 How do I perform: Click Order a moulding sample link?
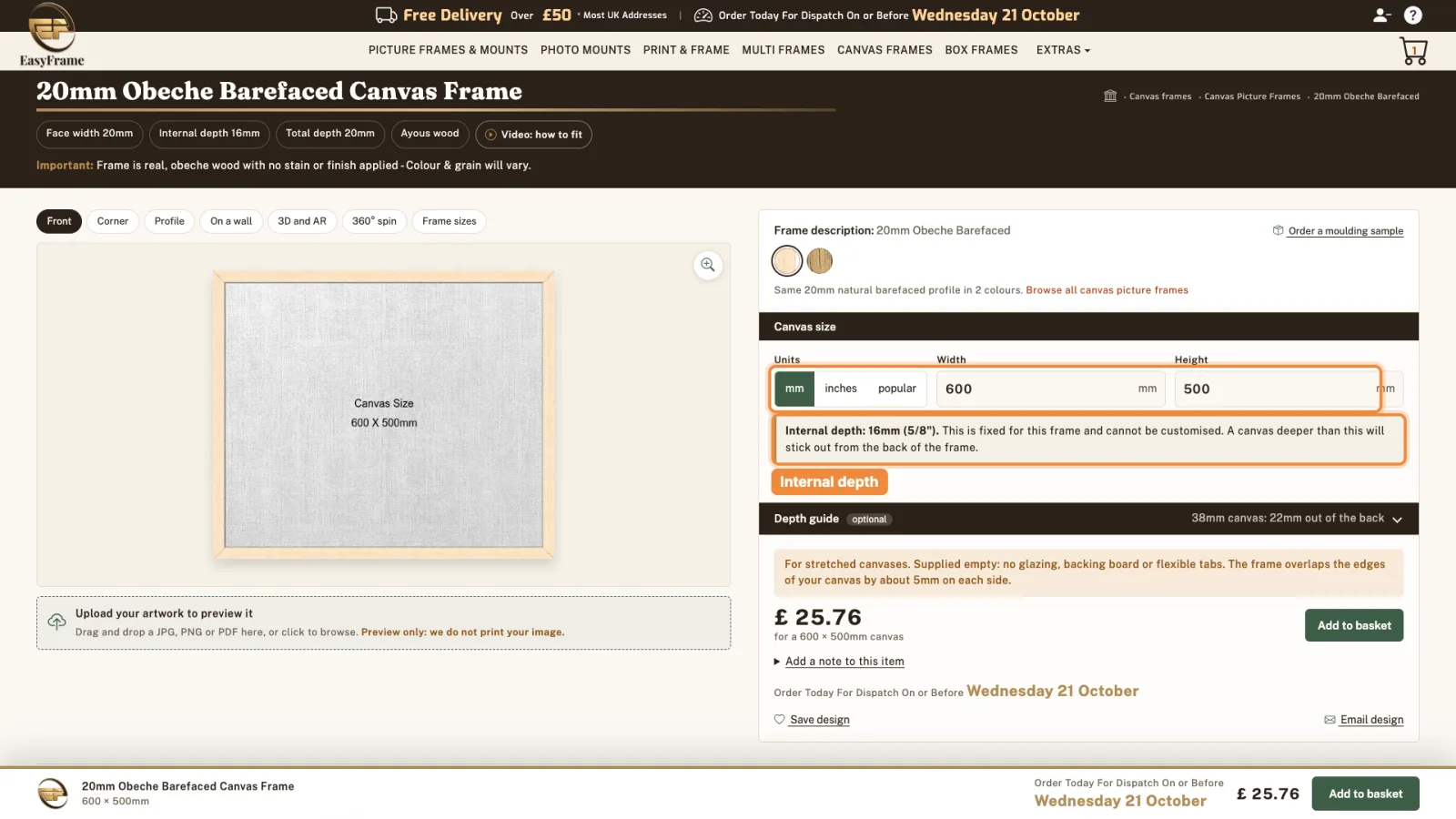(1345, 231)
